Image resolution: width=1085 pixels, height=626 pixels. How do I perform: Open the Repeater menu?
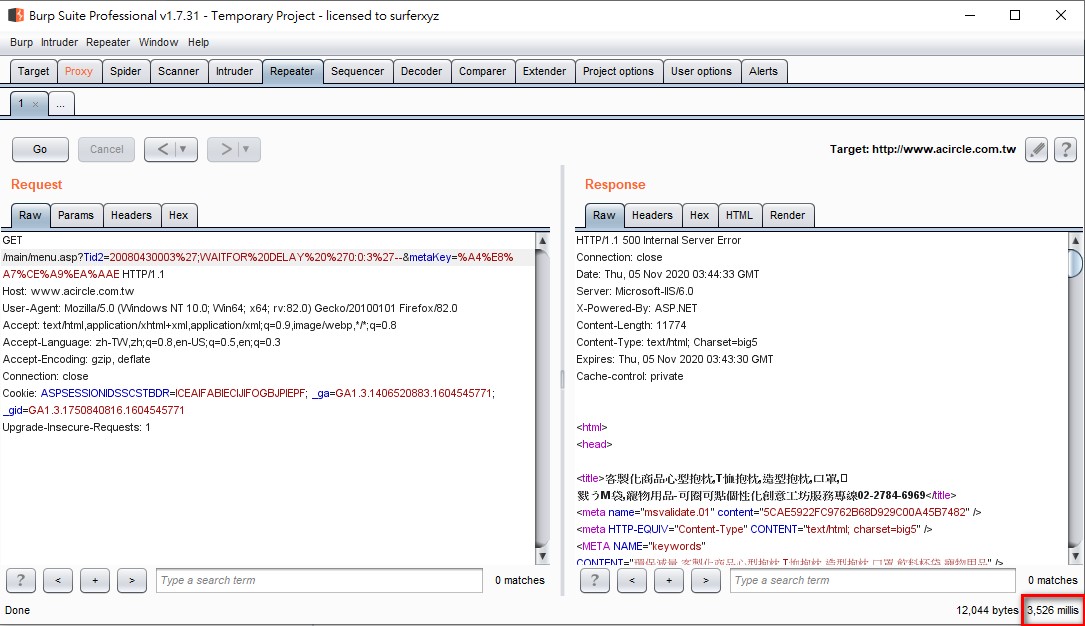tap(108, 42)
